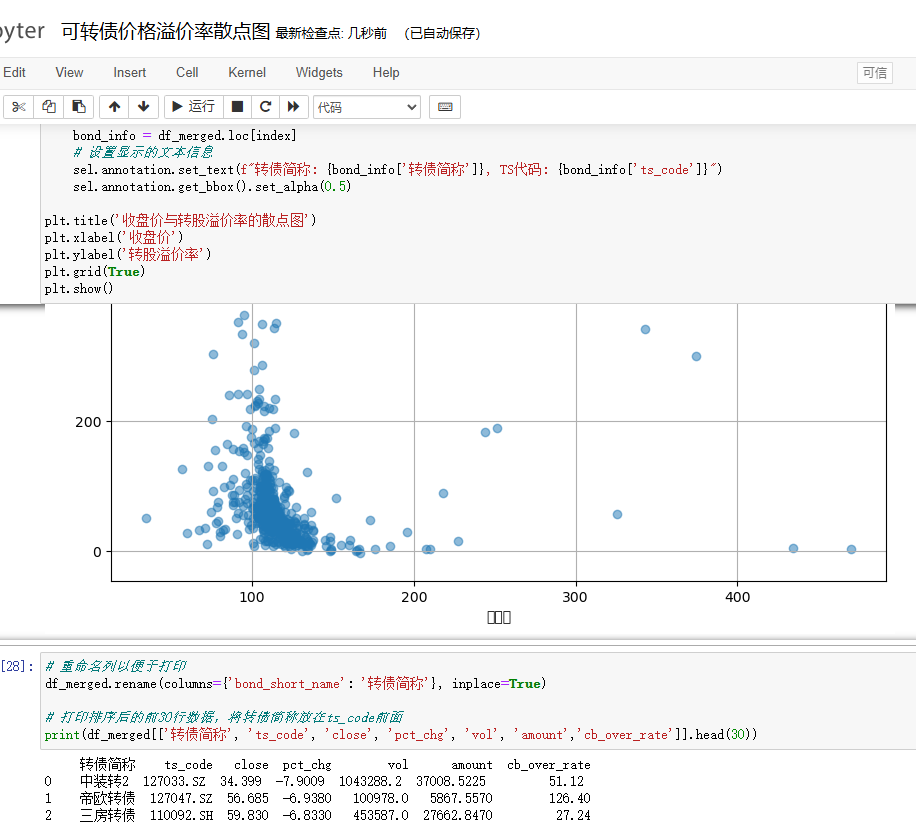Screen dimensions: 916x822
Task: Restart the kernel with circular arrow icon
Action: 265,107
